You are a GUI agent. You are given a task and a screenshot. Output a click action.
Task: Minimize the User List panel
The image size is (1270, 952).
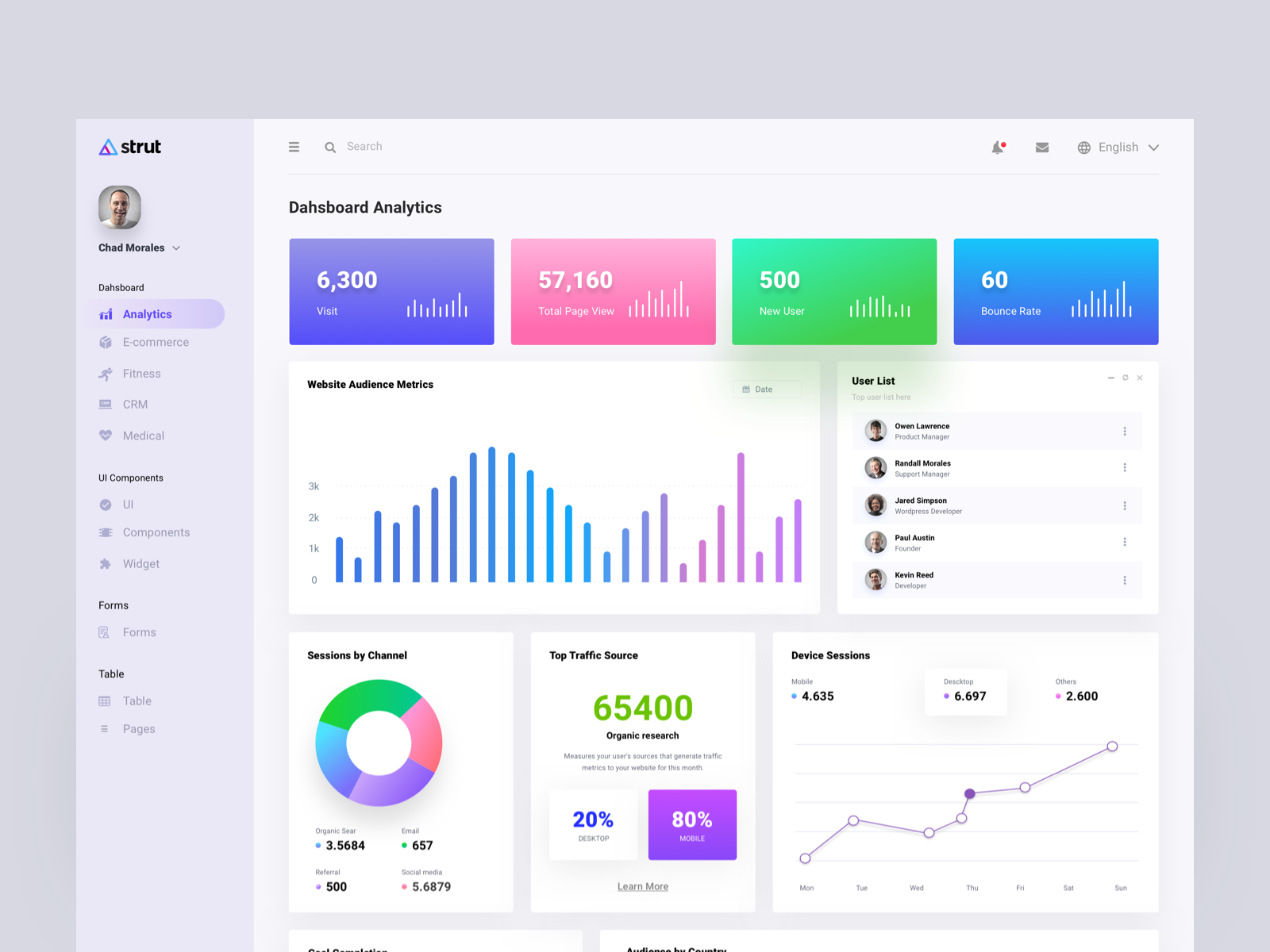1111,378
